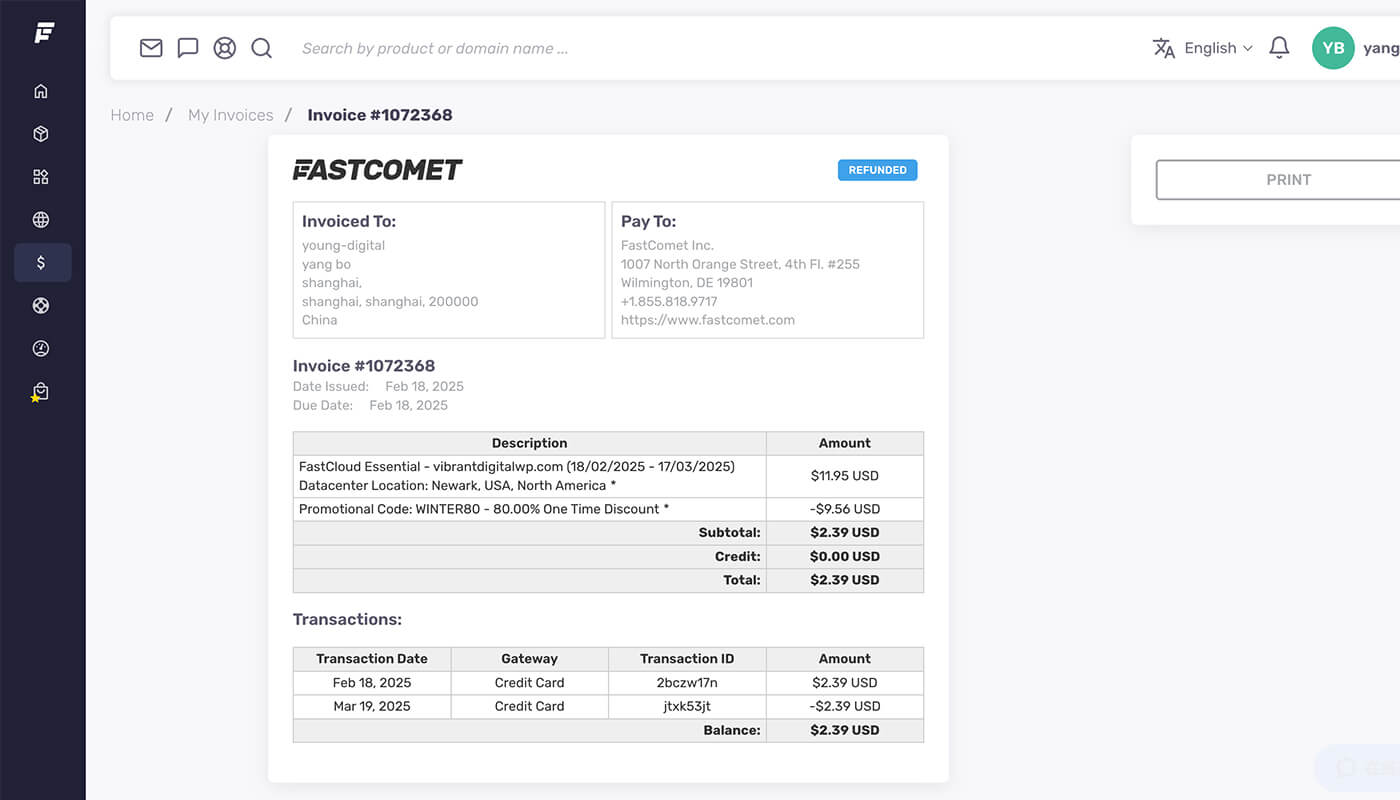Open the chat bubble icon in top bar

pyautogui.click(x=188, y=48)
